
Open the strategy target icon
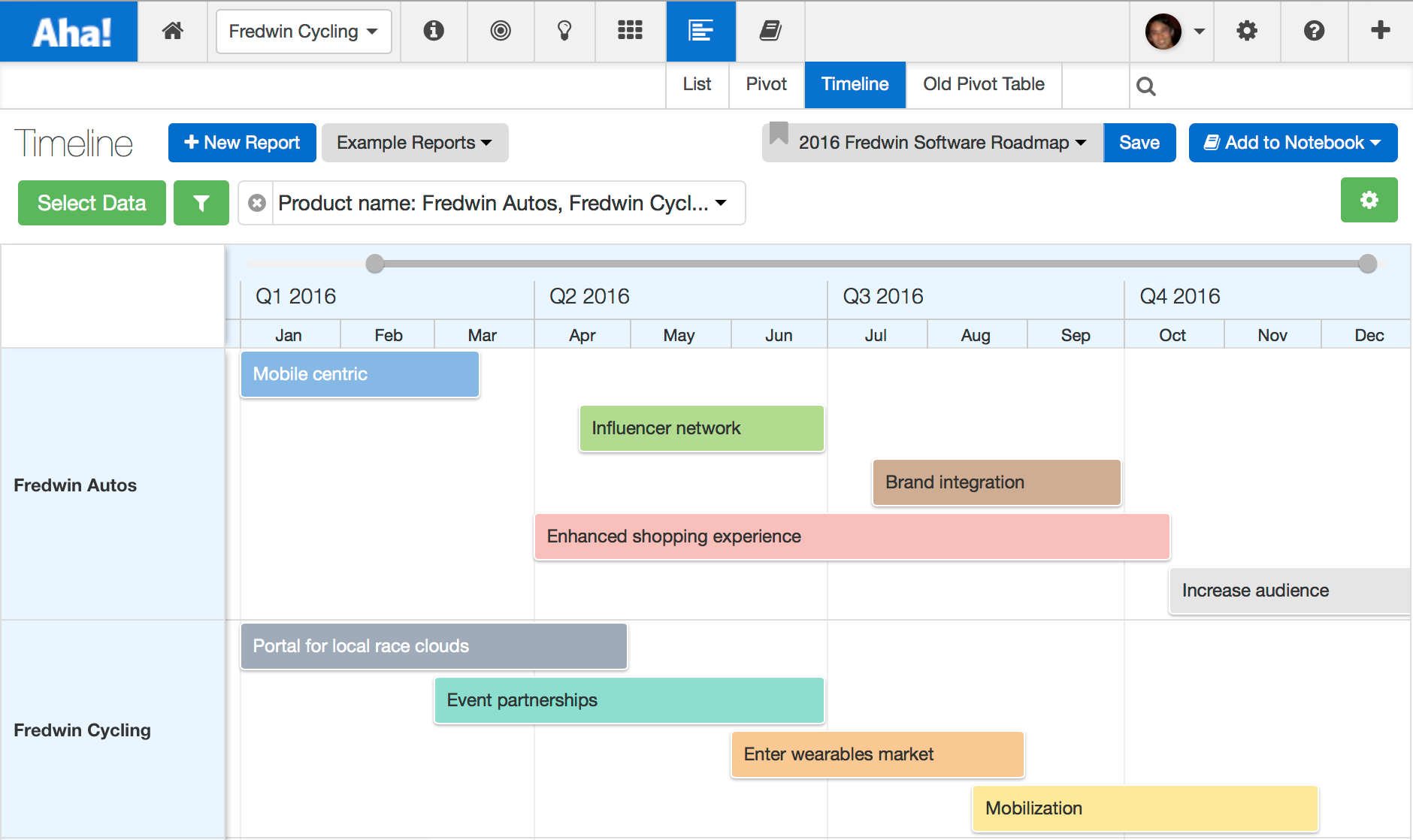[x=501, y=31]
